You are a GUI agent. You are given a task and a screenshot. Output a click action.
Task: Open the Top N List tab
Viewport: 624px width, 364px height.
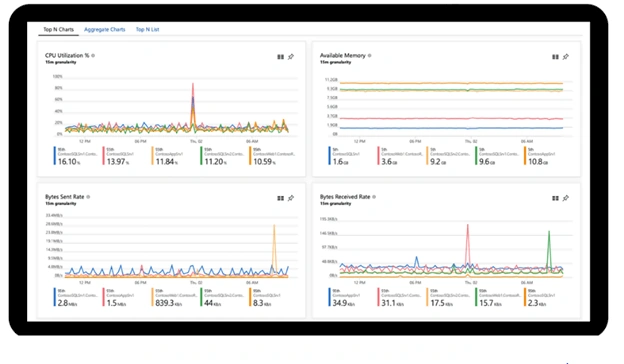click(x=147, y=29)
